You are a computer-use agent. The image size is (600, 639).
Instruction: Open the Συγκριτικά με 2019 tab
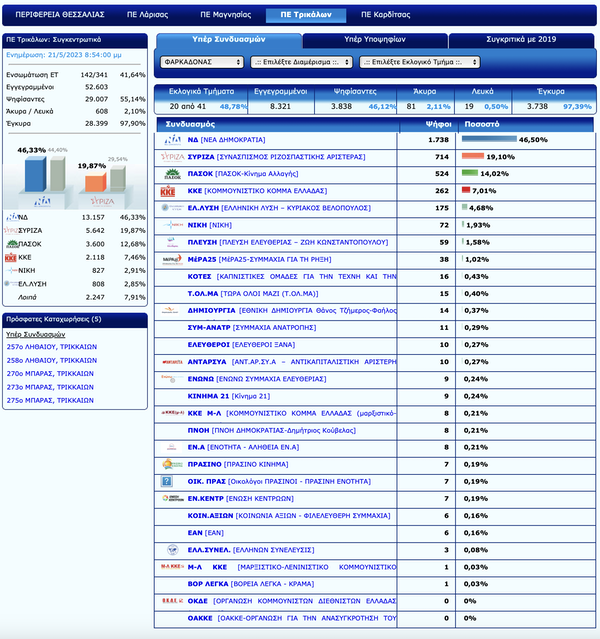pyautogui.click(x=521, y=40)
